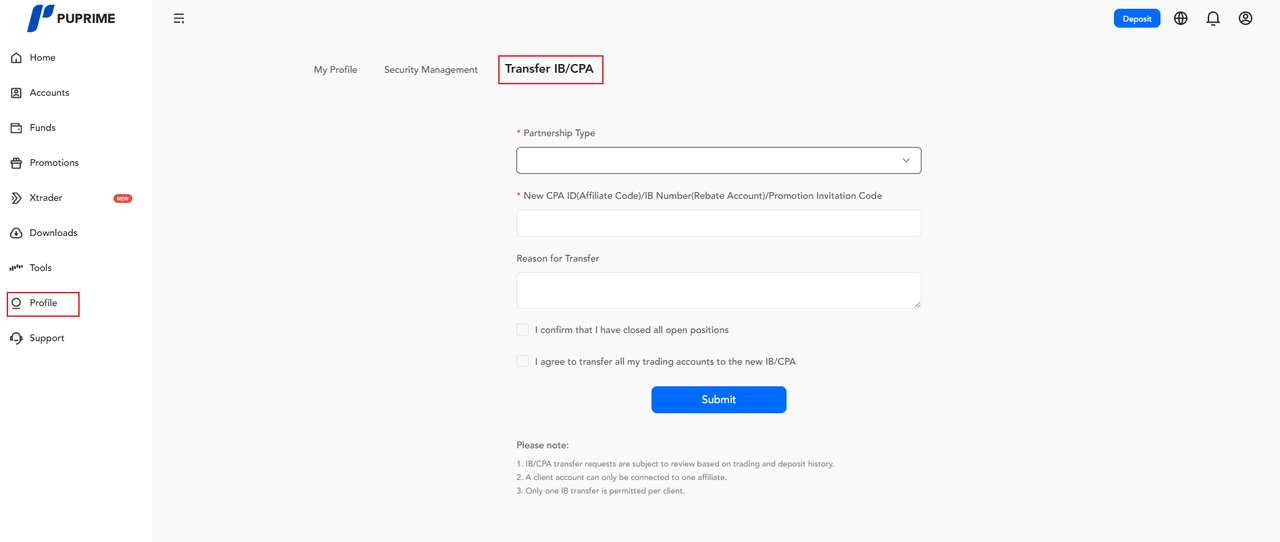Expand the Partnership Type dropdown
The height and width of the screenshot is (542, 1280).
pos(718,160)
